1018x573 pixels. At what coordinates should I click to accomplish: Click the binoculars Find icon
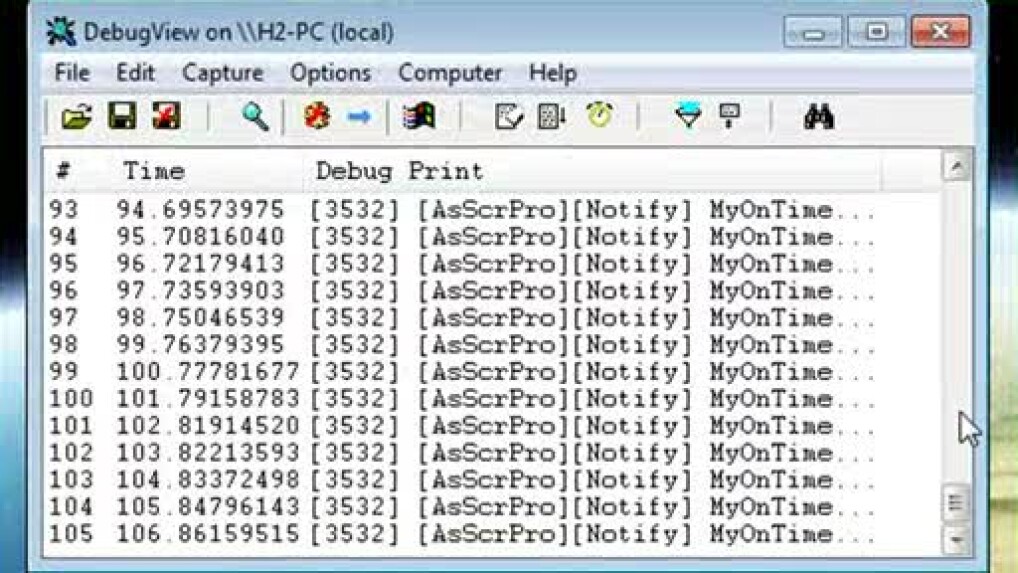coord(819,117)
